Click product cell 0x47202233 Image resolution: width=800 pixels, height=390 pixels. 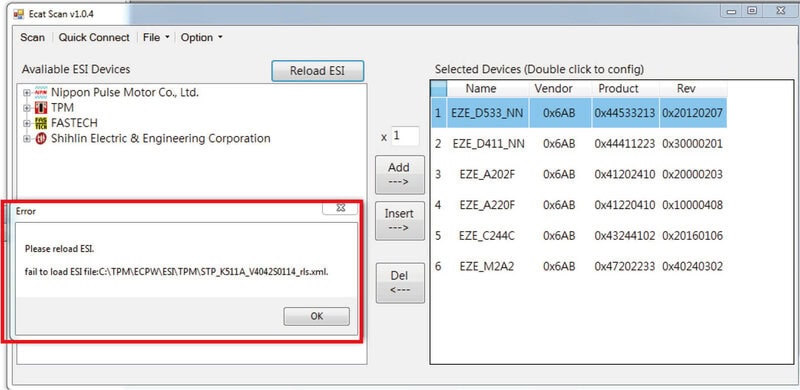coord(624,266)
